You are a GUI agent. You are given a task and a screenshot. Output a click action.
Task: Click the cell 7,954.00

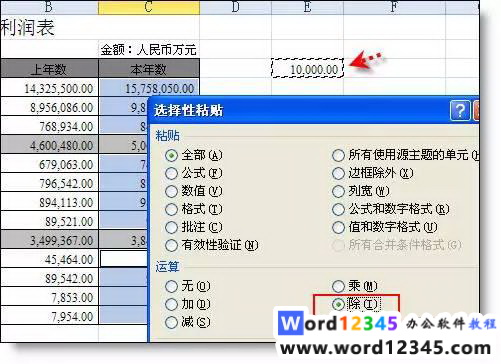coord(49,316)
